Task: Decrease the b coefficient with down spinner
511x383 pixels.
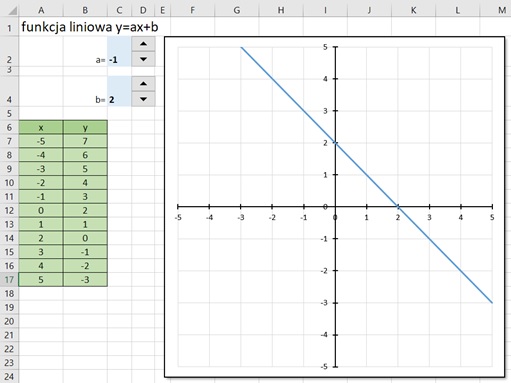Action: click(143, 99)
